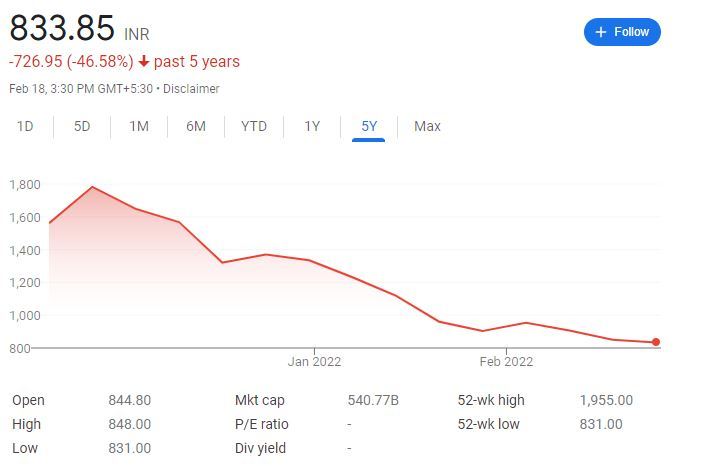Click the plus icon on Follow button

click(600, 32)
